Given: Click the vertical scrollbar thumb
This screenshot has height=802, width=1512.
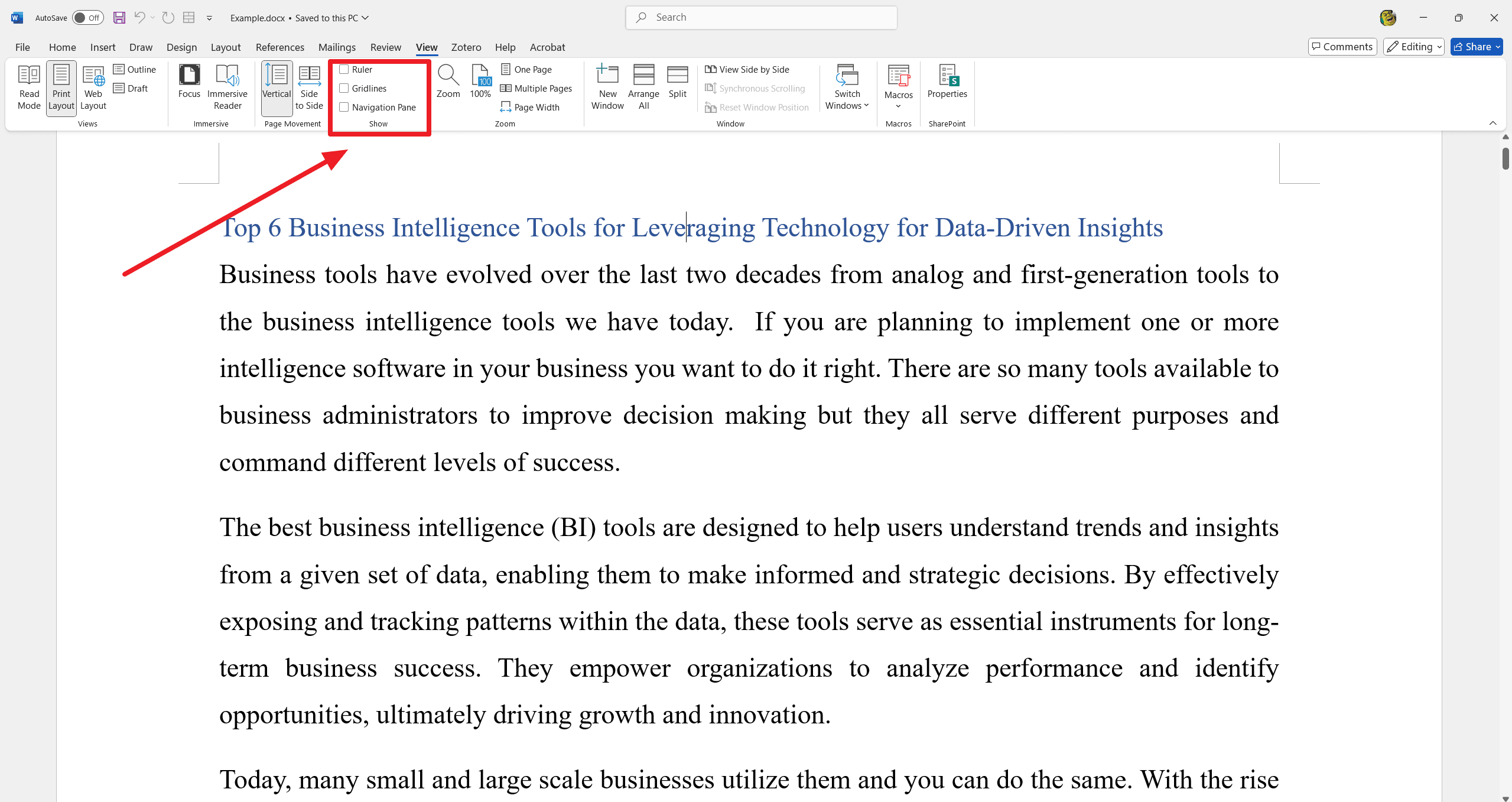Looking at the screenshot, I should coord(1506,158).
